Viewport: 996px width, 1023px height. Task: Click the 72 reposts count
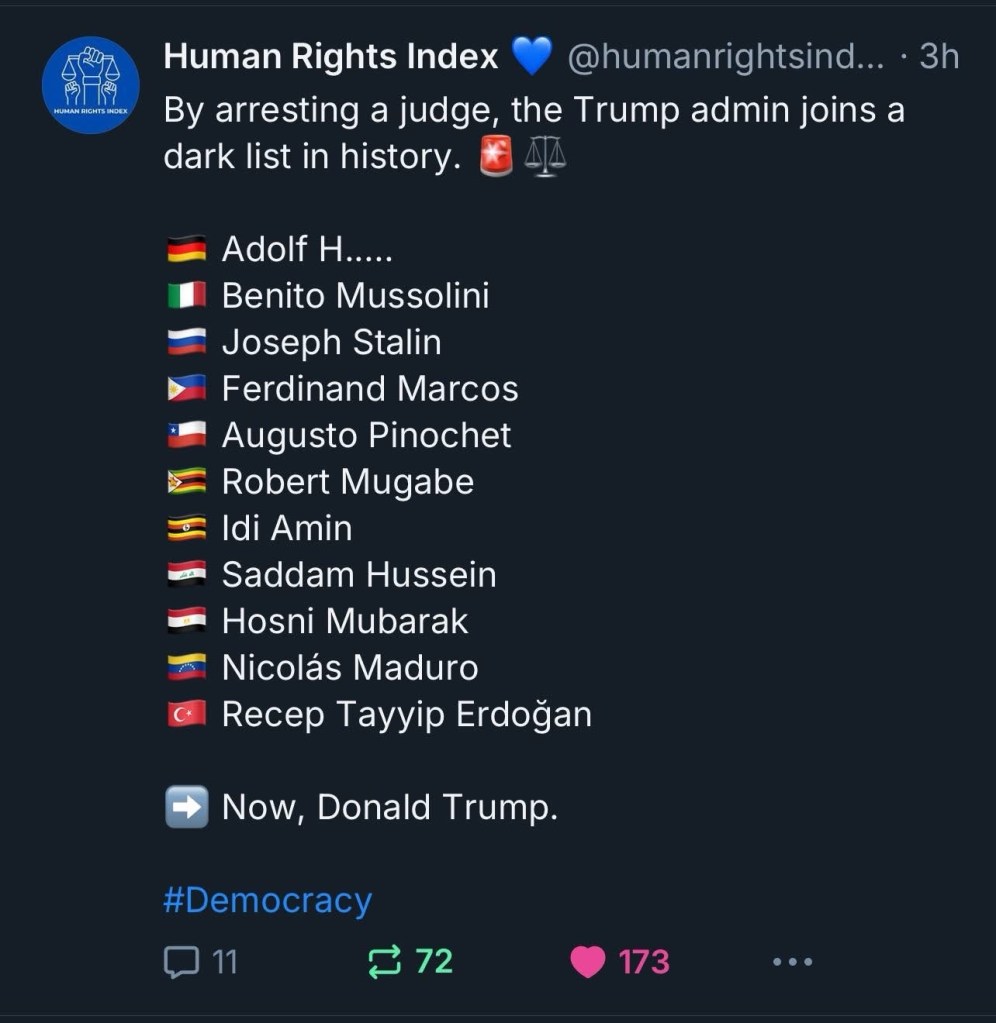(x=434, y=962)
